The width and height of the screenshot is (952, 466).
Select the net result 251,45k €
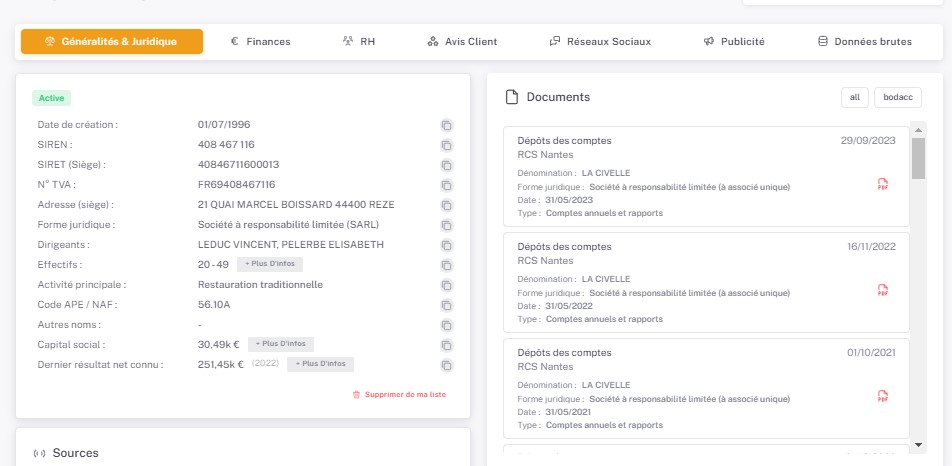[x=221, y=364]
